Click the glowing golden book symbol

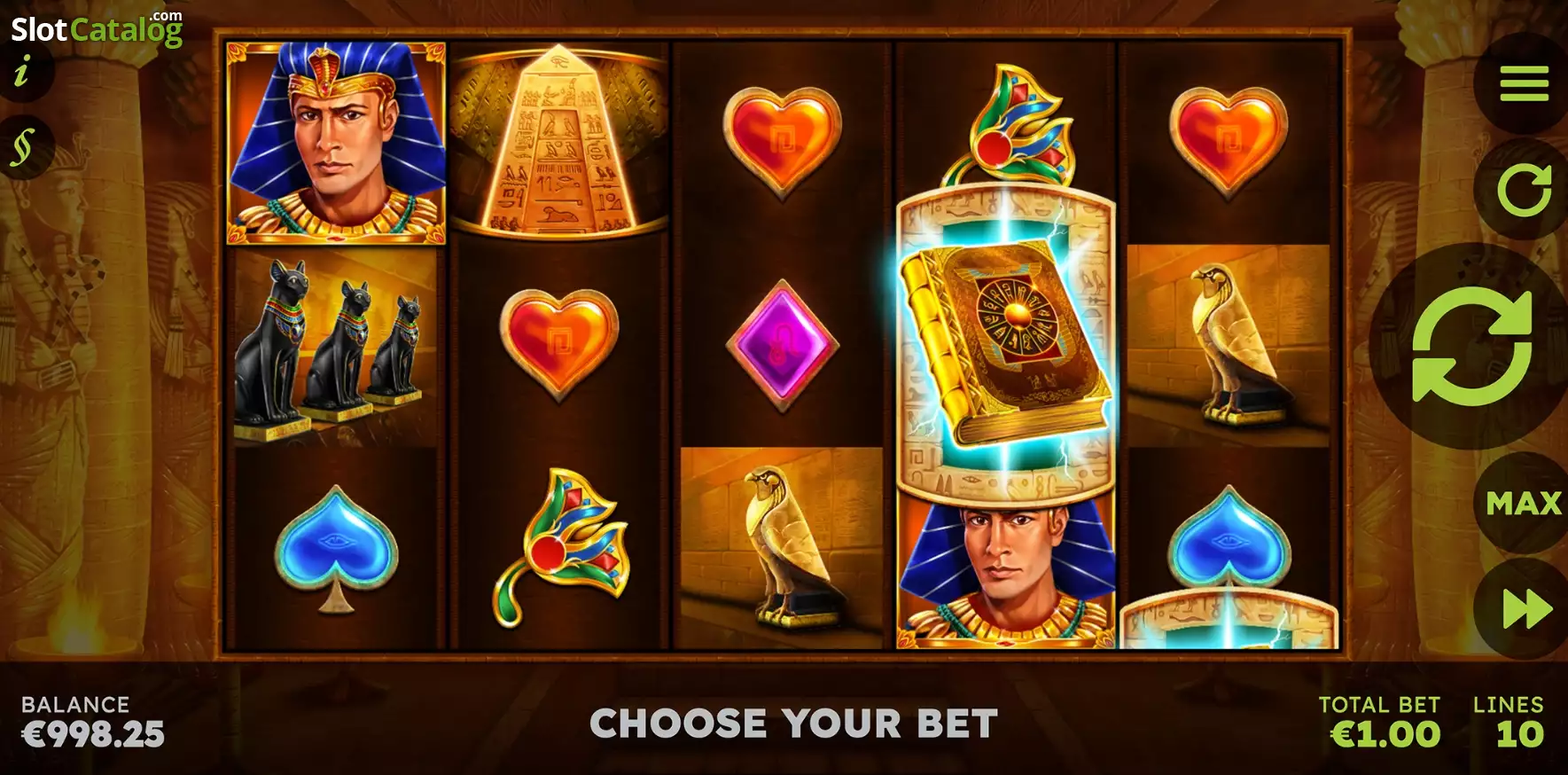pos(1005,344)
